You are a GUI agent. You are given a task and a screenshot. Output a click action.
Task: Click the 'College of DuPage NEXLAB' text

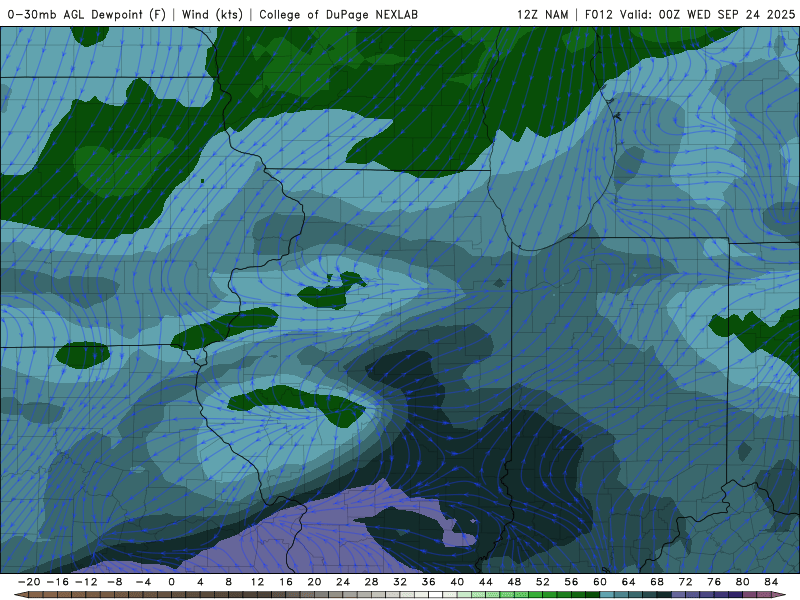pyautogui.click(x=339, y=14)
